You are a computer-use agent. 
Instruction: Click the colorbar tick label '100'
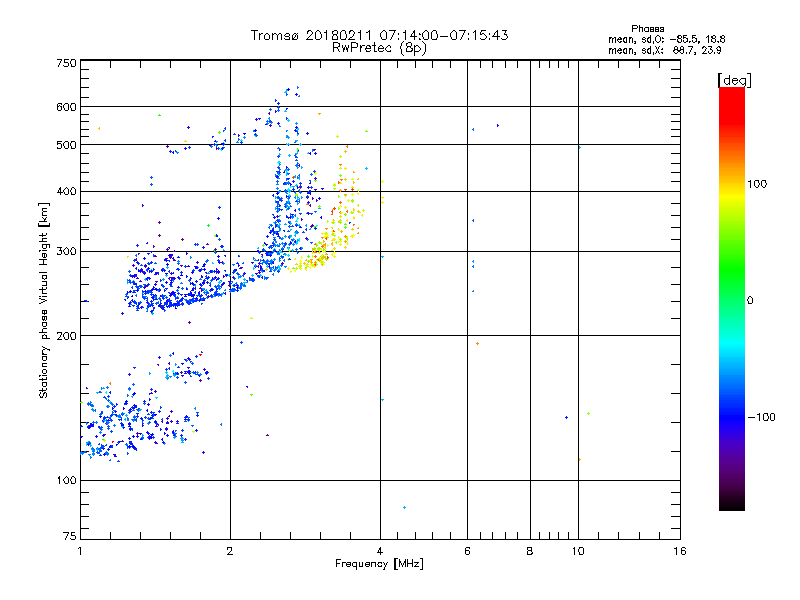[757, 184]
